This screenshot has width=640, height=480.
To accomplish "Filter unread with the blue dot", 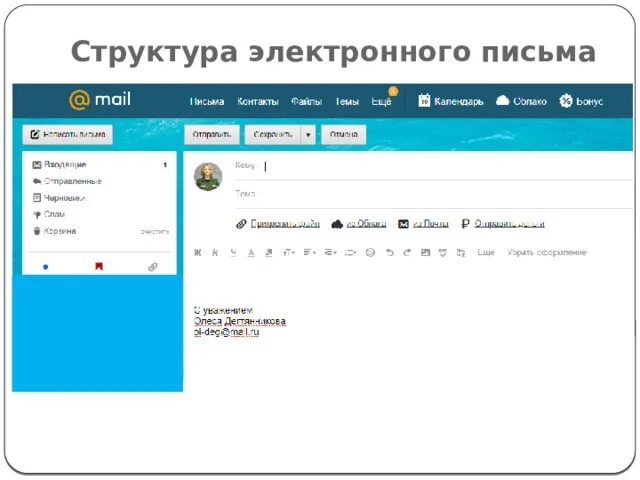I will tap(46, 267).
